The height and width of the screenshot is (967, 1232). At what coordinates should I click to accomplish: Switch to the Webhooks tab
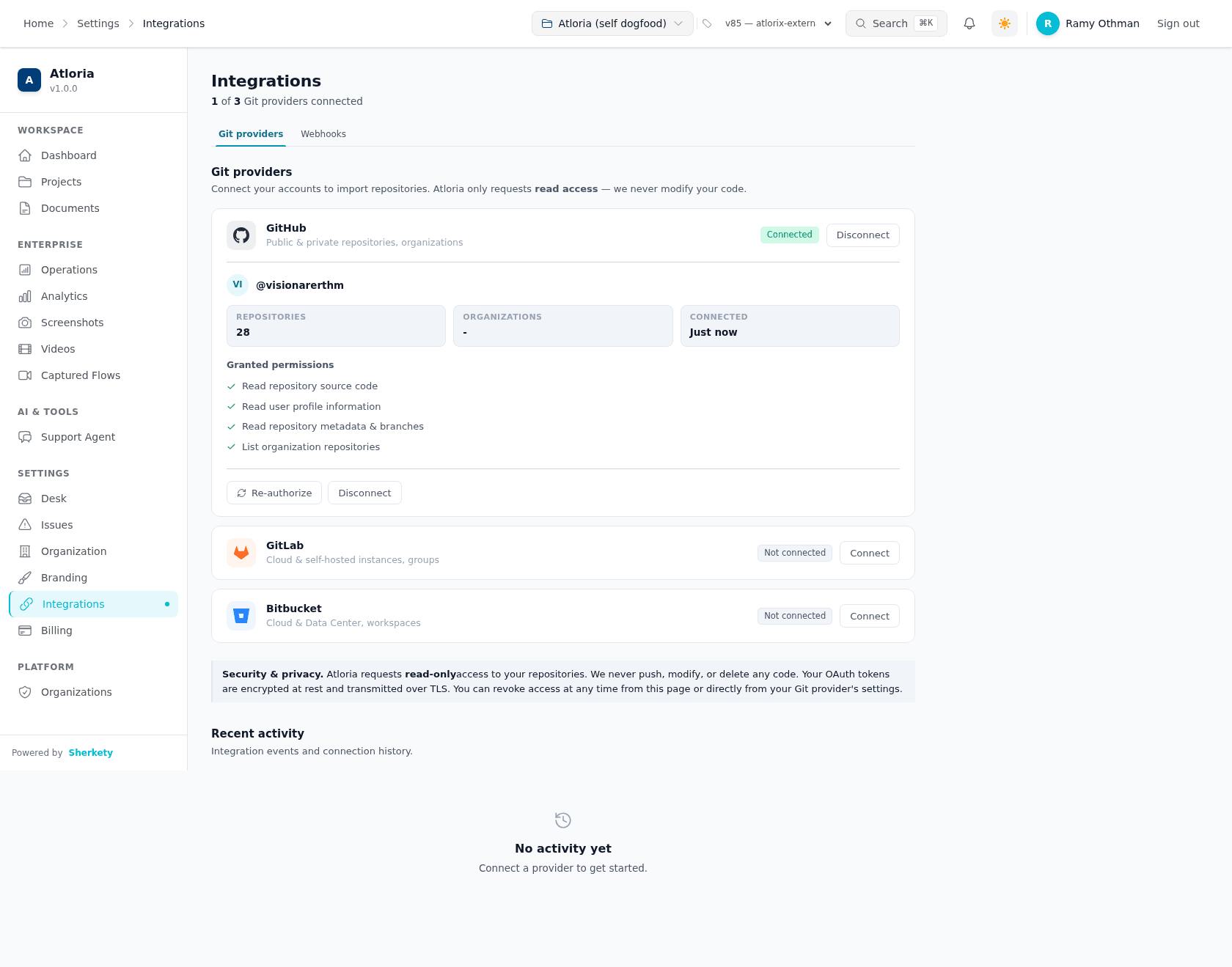(323, 134)
